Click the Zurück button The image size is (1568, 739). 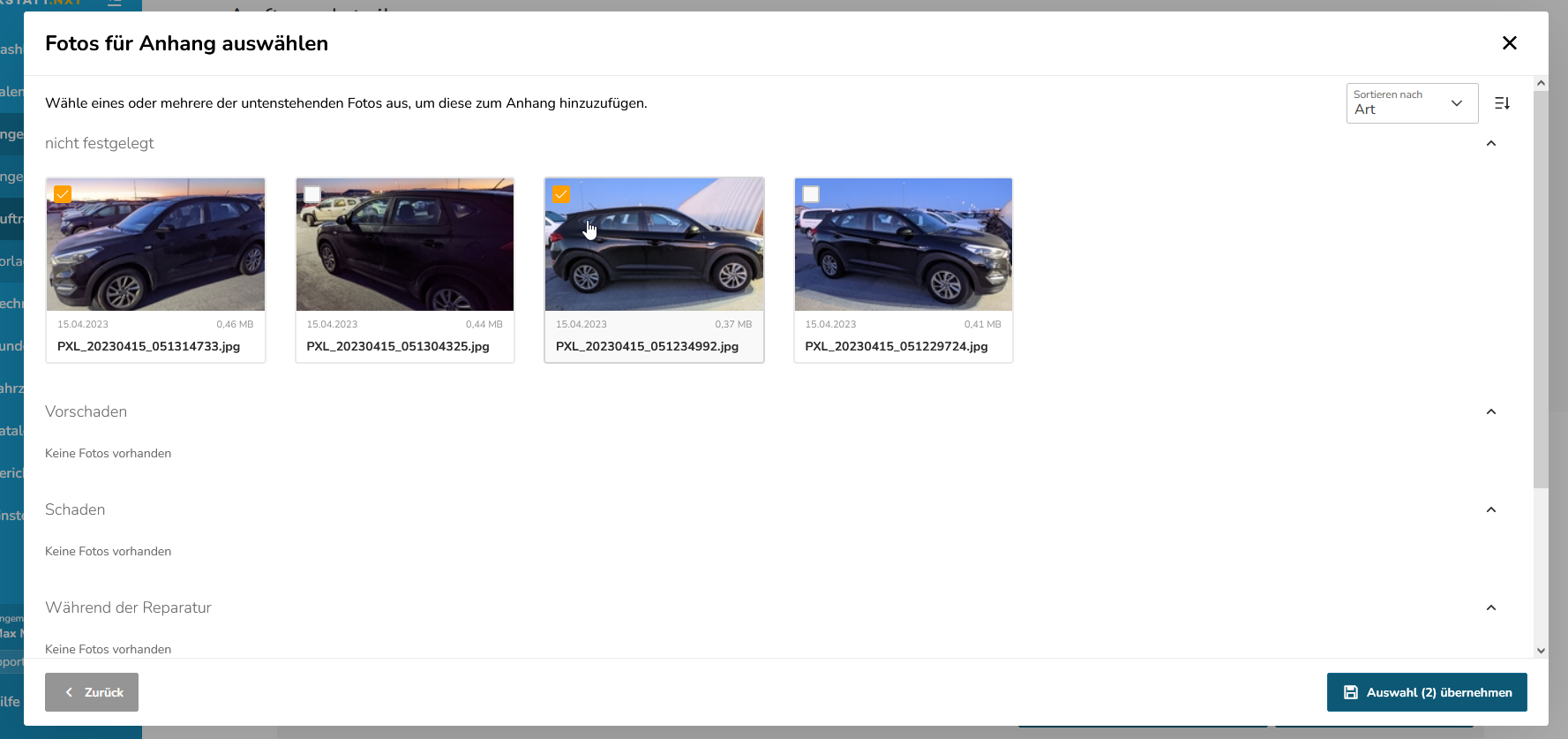(x=92, y=692)
